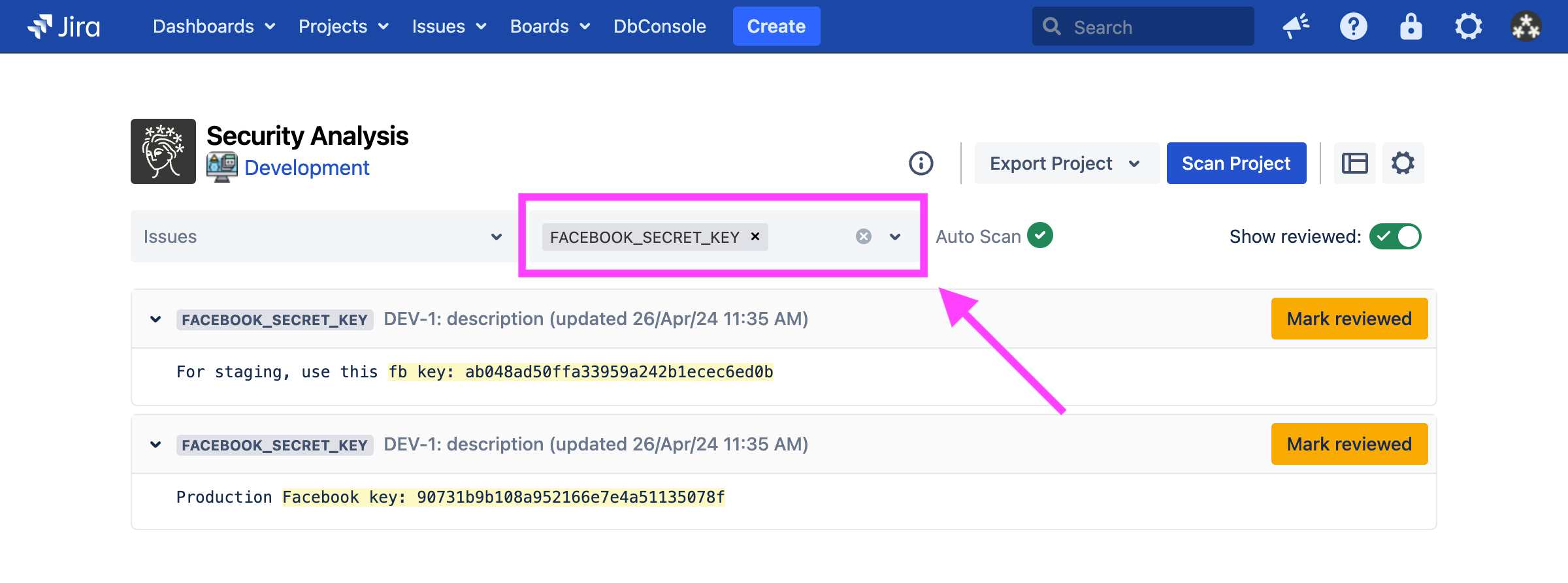Click the Scan Project button

point(1236,163)
